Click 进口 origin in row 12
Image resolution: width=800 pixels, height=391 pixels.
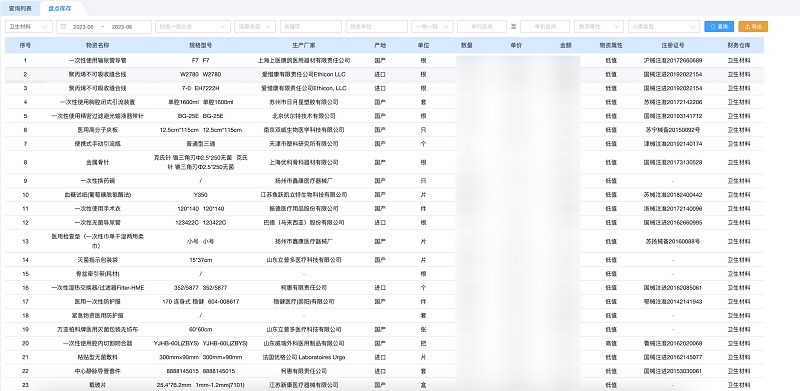pyautogui.click(x=380, y=223)
